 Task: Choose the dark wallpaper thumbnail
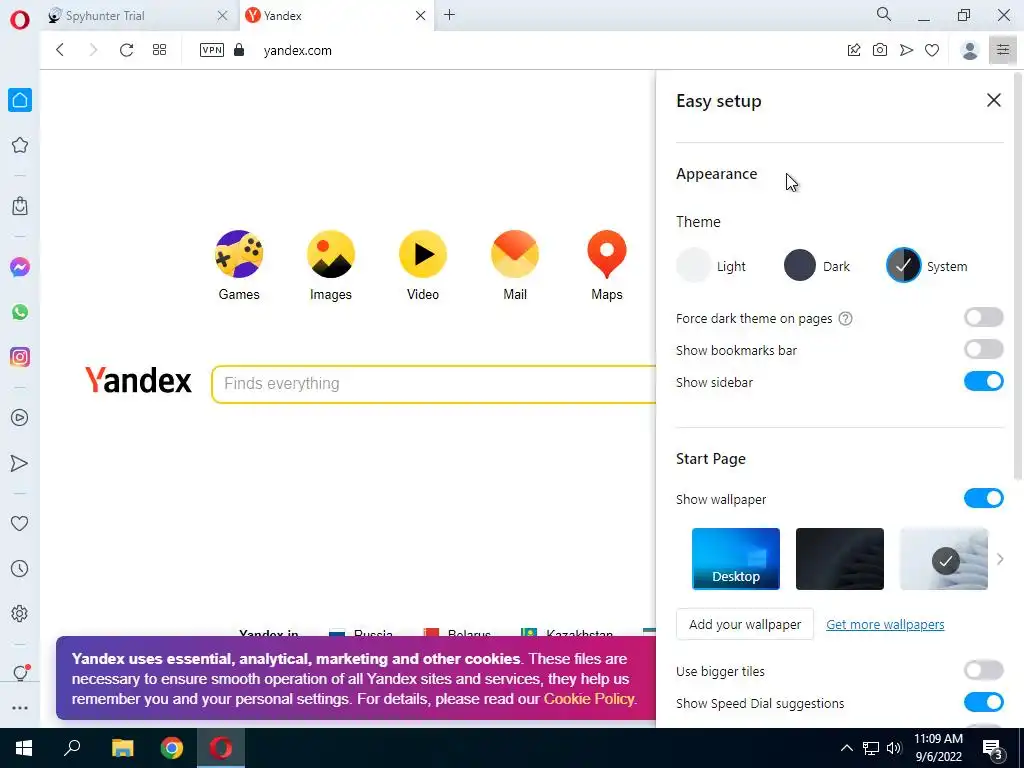(x=839, y=559)
